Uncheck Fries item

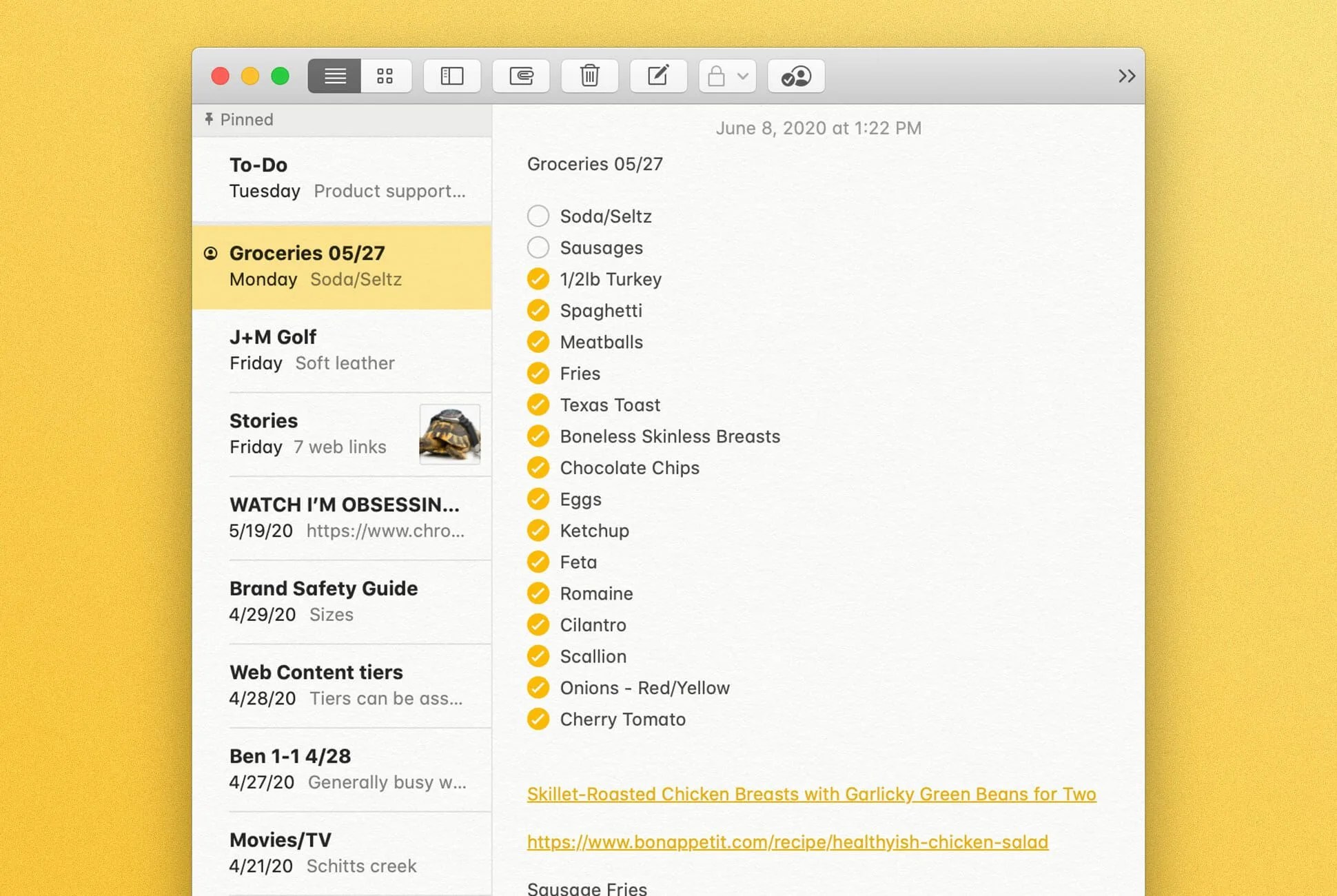538,374
